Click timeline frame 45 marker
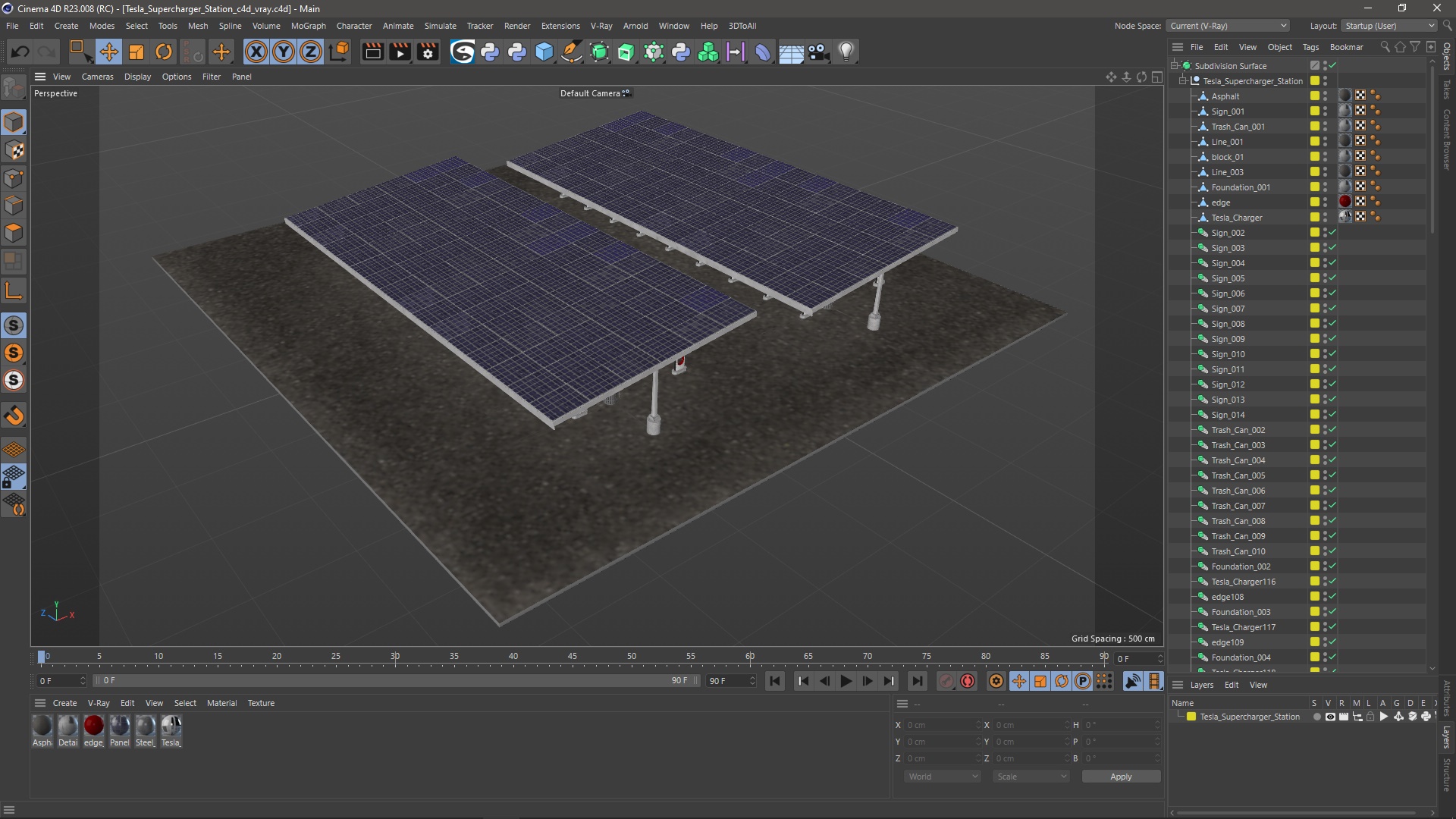The image size is (1456, 819). tap(572, 657)
